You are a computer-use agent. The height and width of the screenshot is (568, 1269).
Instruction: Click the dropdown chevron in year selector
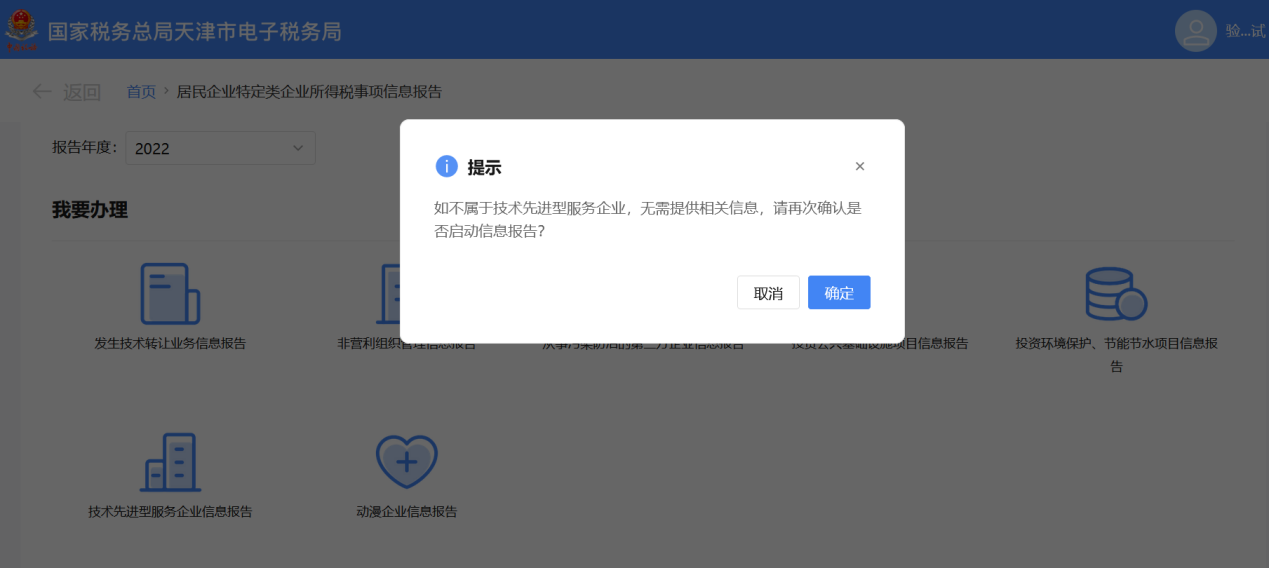pos(298,148)
